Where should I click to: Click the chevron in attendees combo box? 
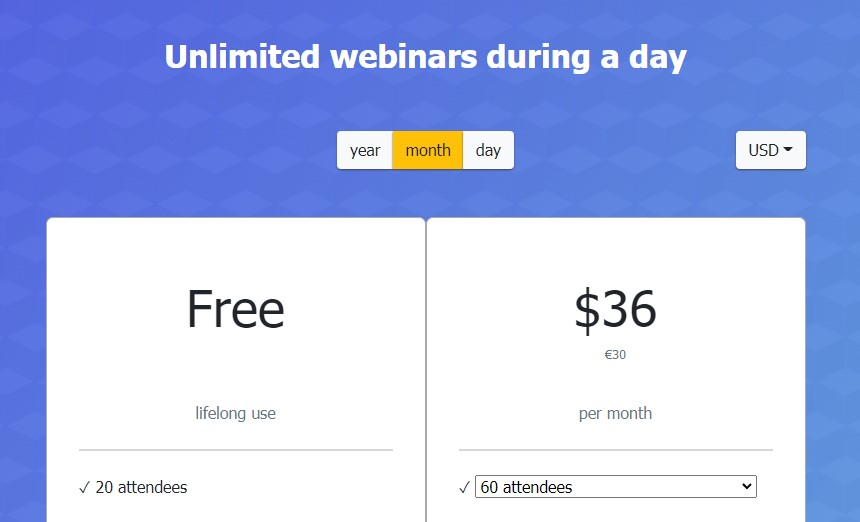(746, 486)
